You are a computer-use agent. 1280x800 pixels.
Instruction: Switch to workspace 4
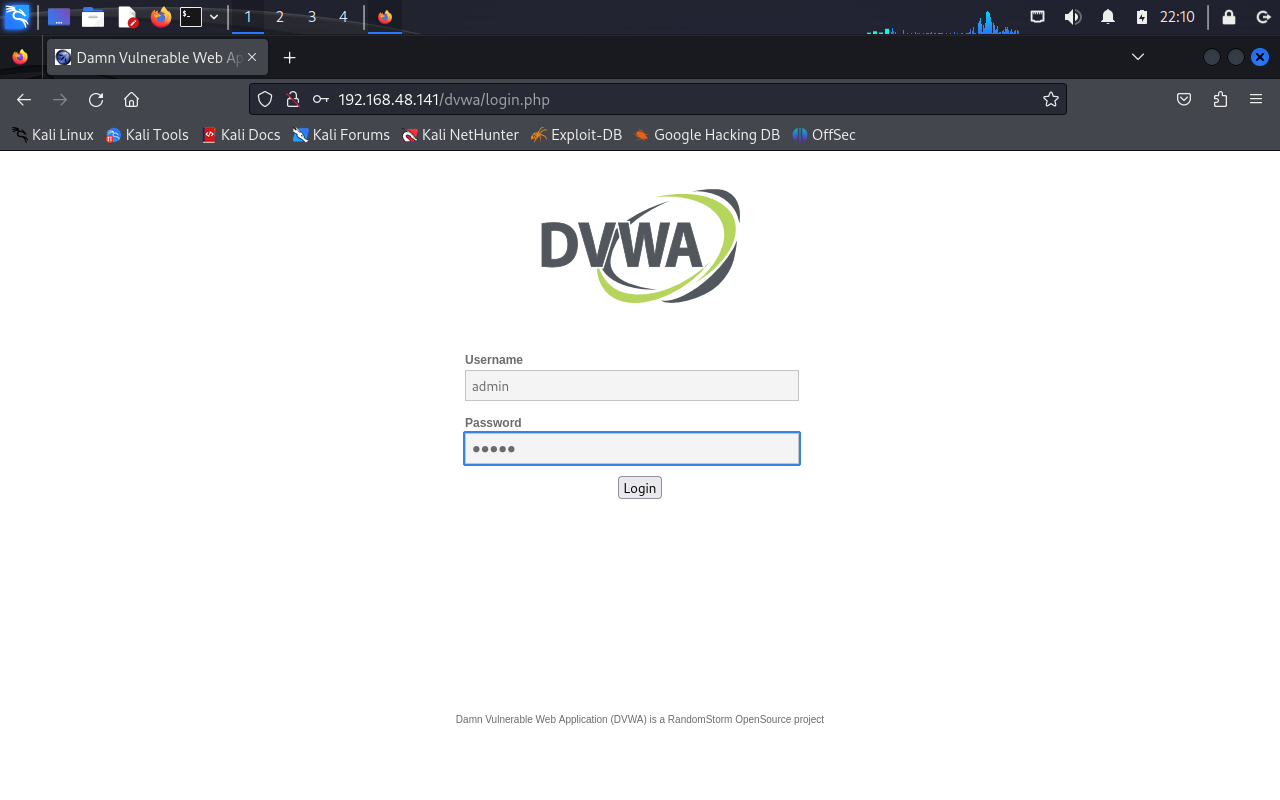pos(343,17)
